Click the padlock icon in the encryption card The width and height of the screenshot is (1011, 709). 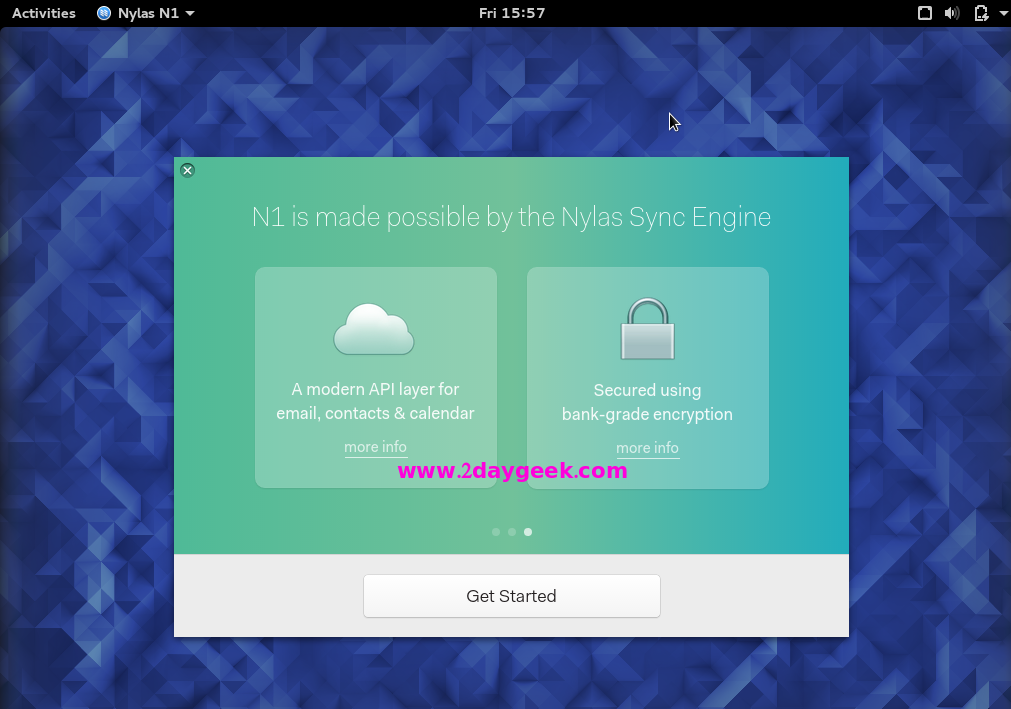(647, 329)
